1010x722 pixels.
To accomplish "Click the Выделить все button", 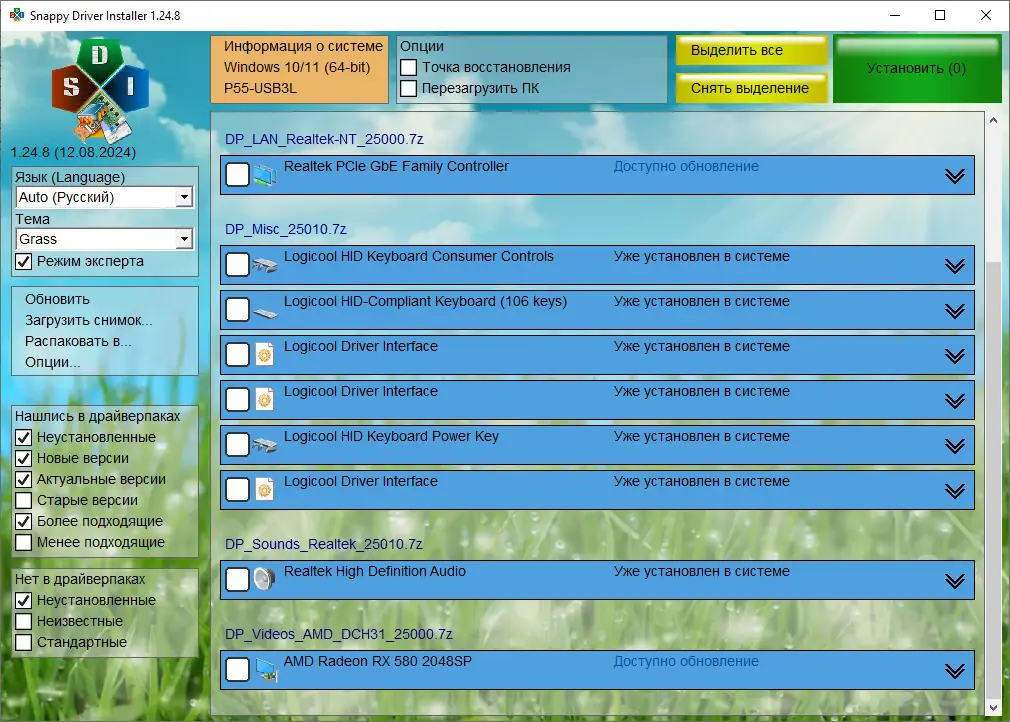I will coord(751,50).
